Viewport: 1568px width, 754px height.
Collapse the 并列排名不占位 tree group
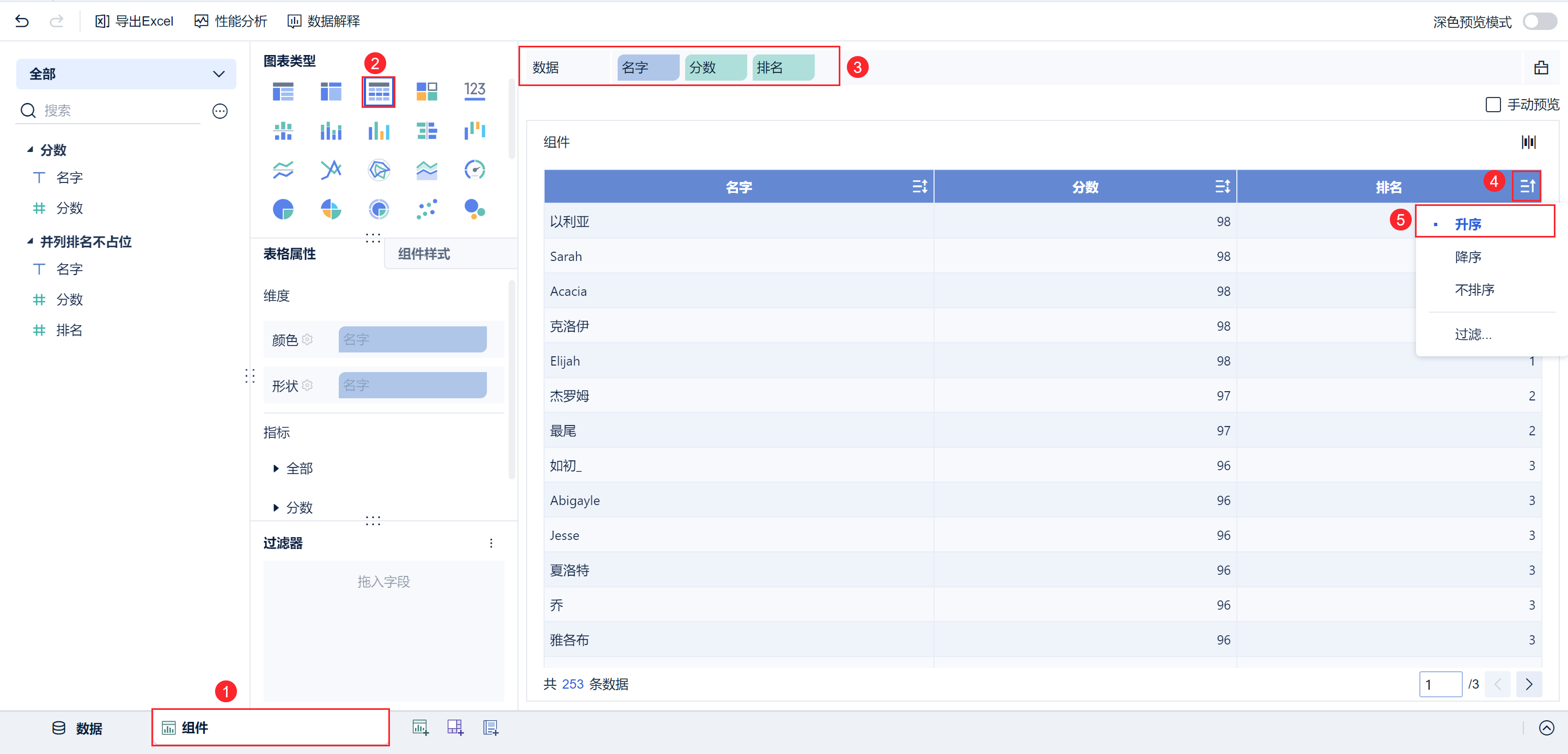click(30, 242)
